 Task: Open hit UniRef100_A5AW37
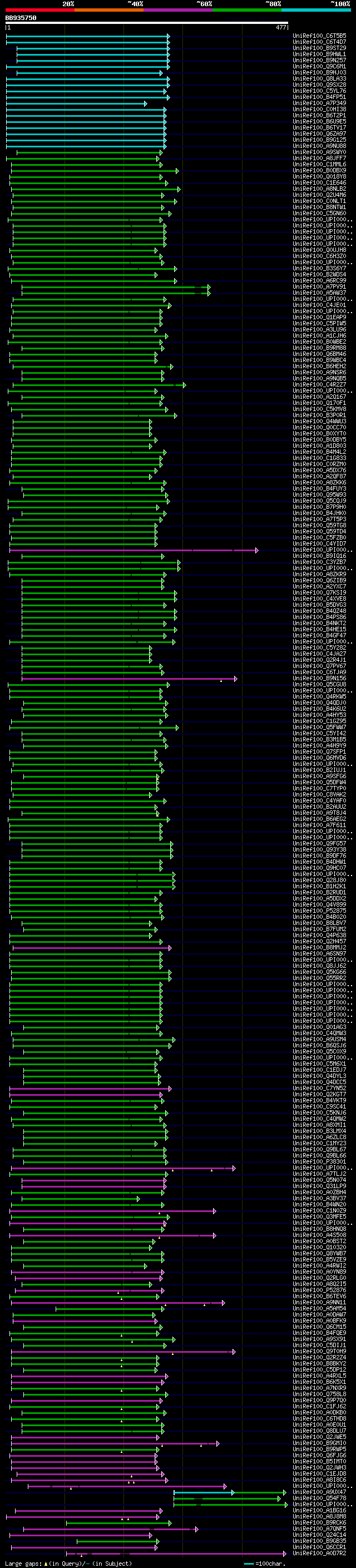pyautogui.click(x=319, y=293)
